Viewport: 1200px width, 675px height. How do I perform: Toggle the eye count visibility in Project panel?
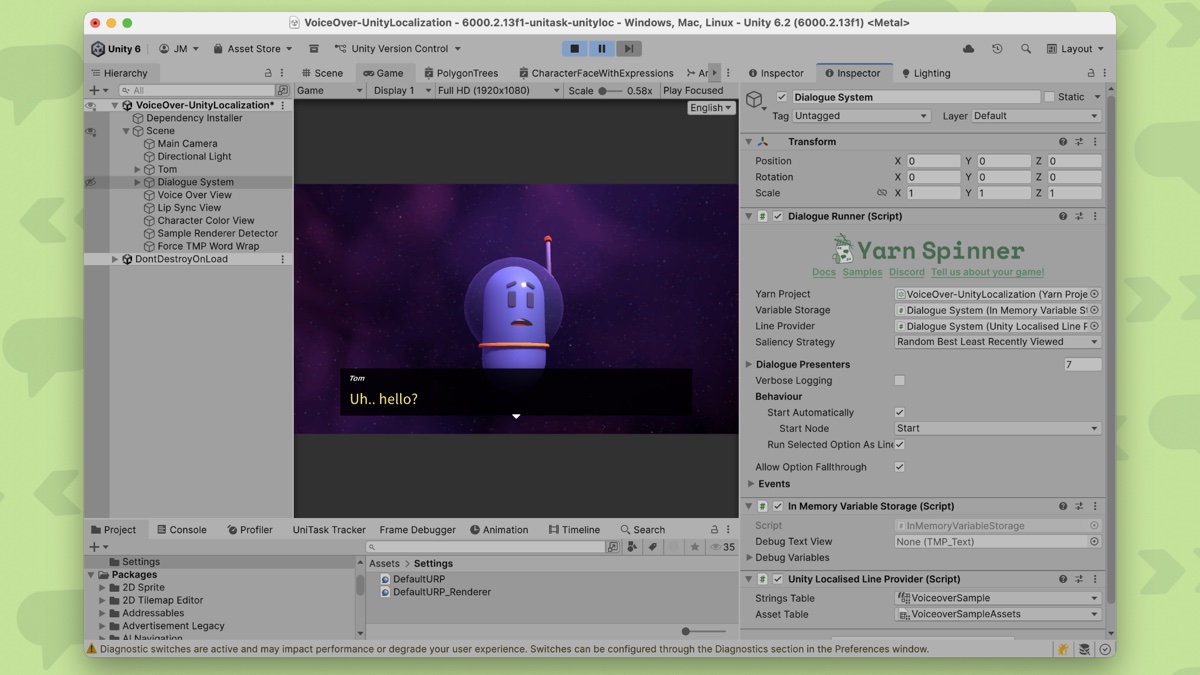(716, 547)
